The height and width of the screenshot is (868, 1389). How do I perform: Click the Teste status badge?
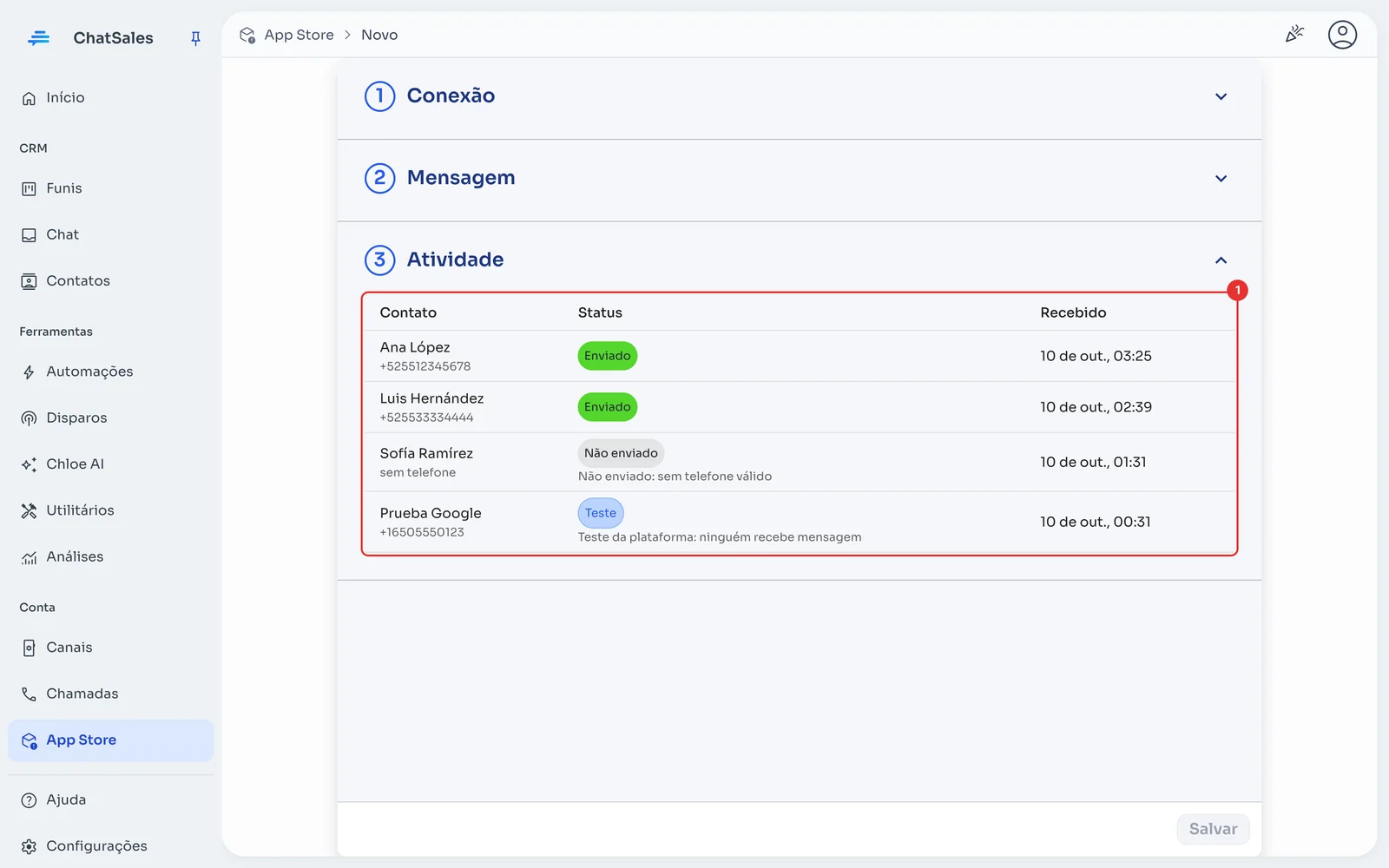pos(601,513)
